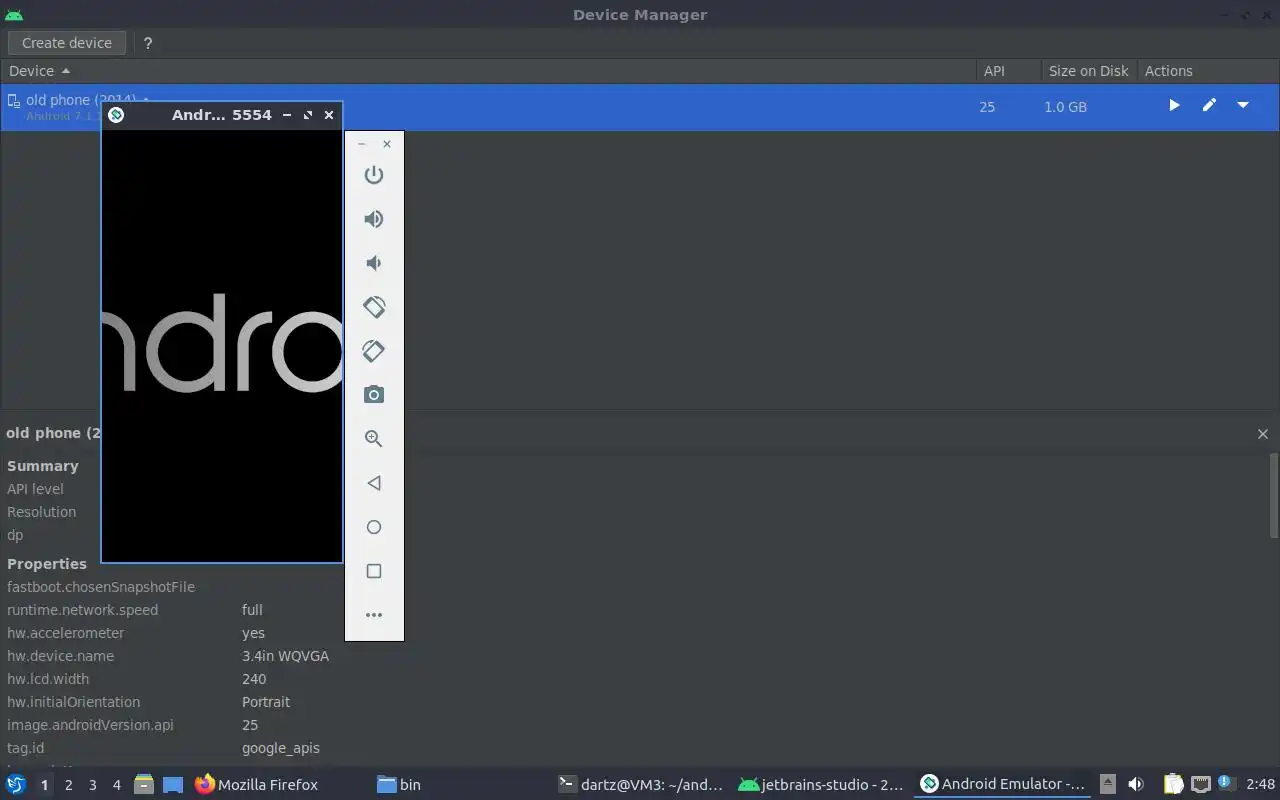
Task: Click the show desktop taskbar icon
Action: (x=173, y=785)
